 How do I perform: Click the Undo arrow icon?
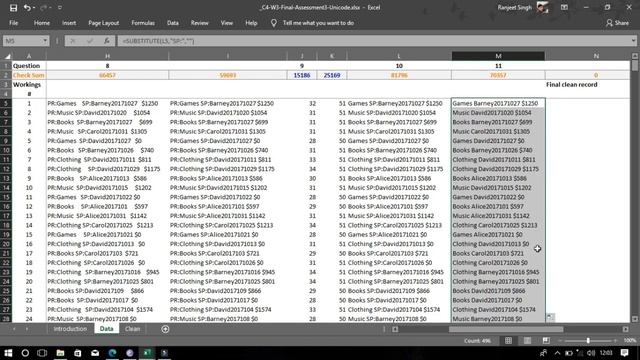[27, 8]
